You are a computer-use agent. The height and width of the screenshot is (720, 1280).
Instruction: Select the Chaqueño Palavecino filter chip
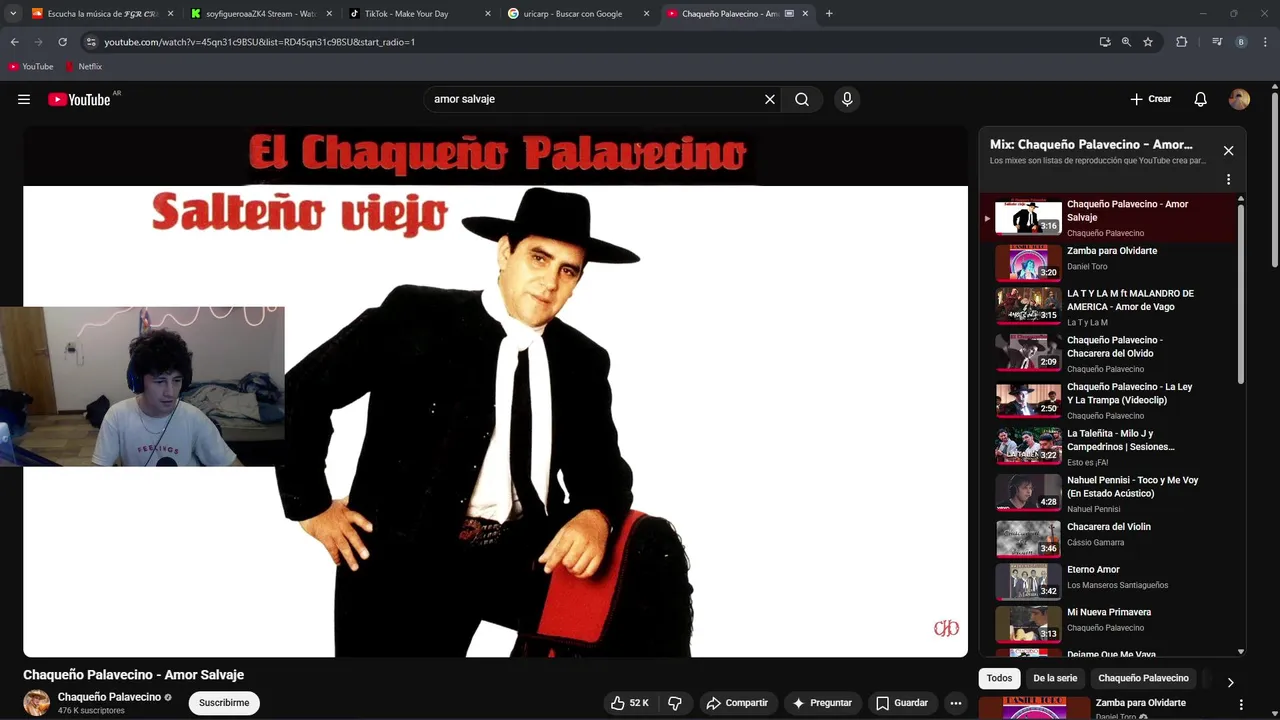click(1143, 678)
